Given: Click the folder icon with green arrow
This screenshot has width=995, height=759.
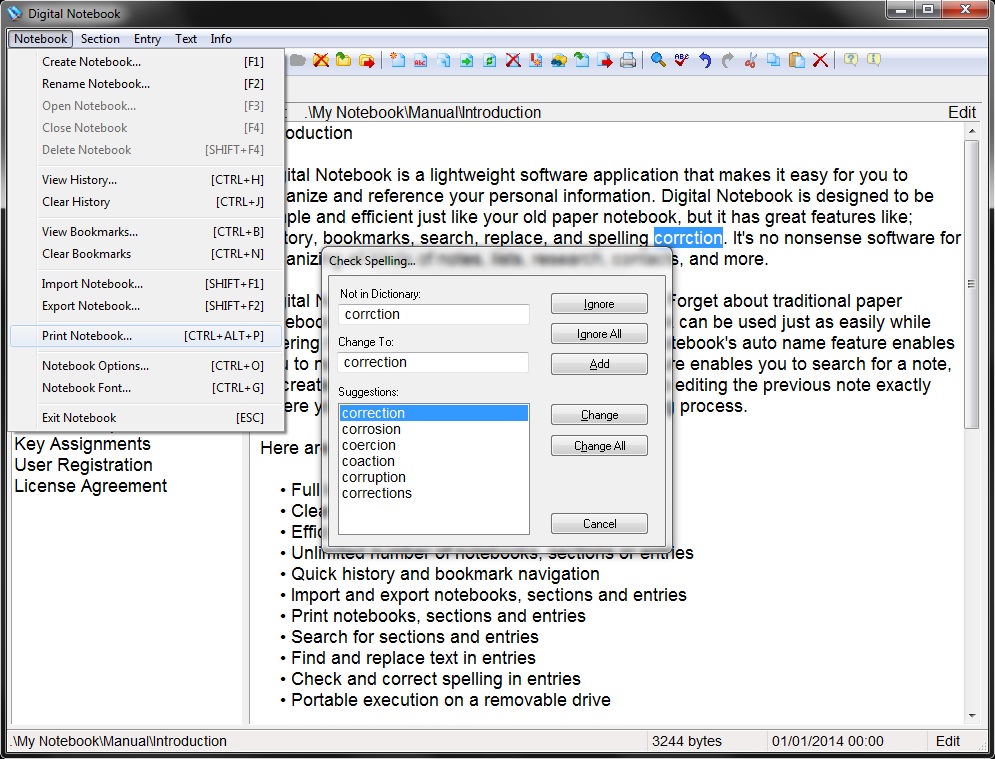Looking at the screenshot, I should pyautogui.click(x=343, y=60).
